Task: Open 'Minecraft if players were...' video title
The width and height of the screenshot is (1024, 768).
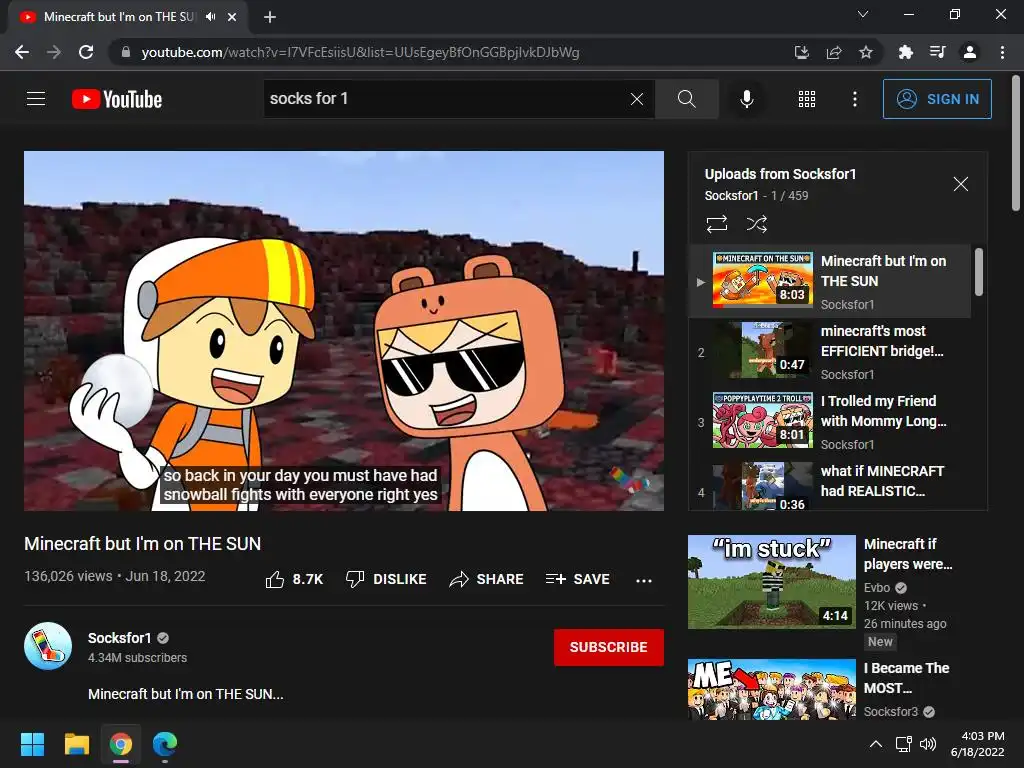Action: coord(908,554)
